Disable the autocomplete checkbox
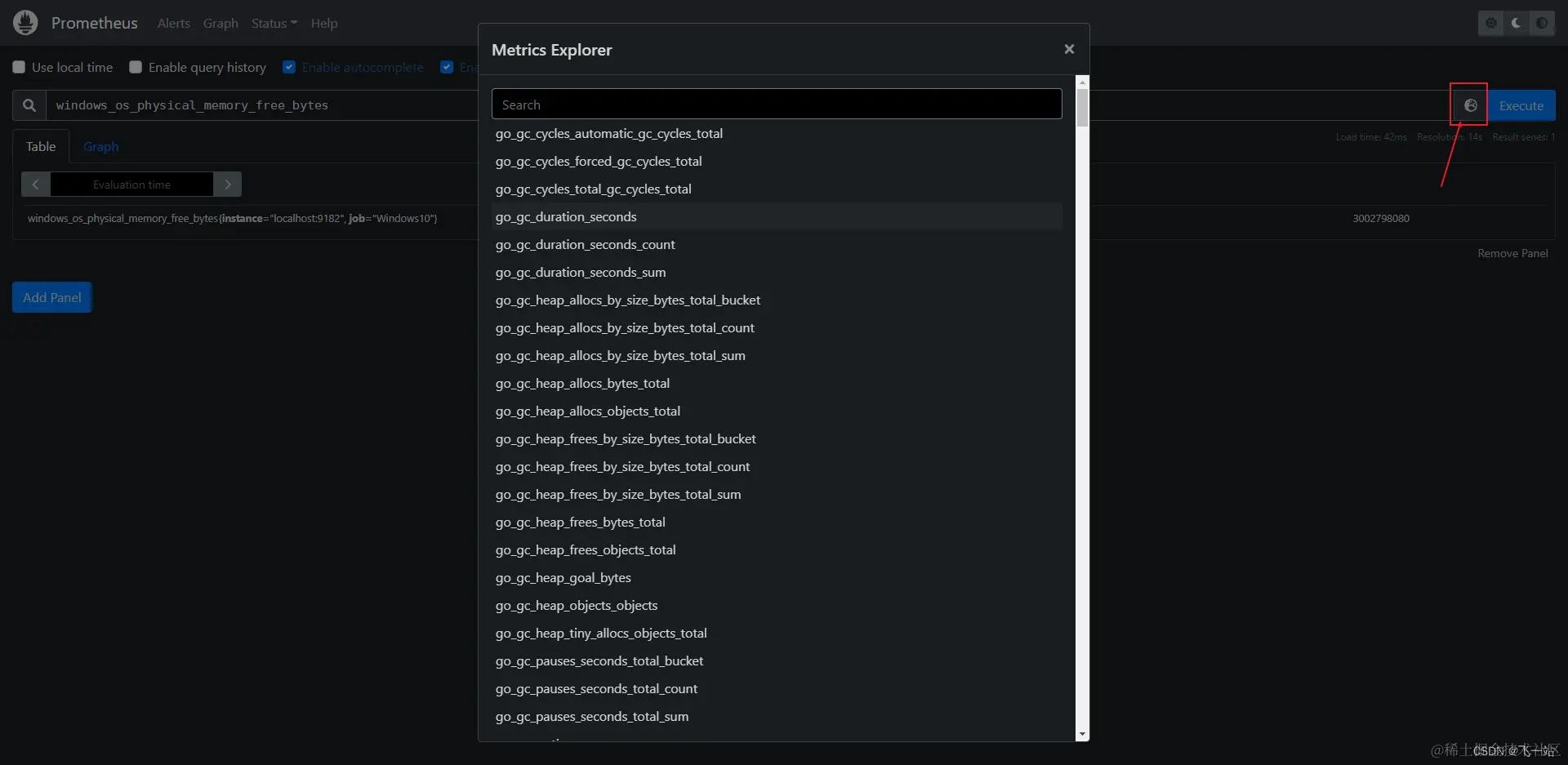Image resolution: width=1568 pixels, height=765 pixels. tap(289, 67)
